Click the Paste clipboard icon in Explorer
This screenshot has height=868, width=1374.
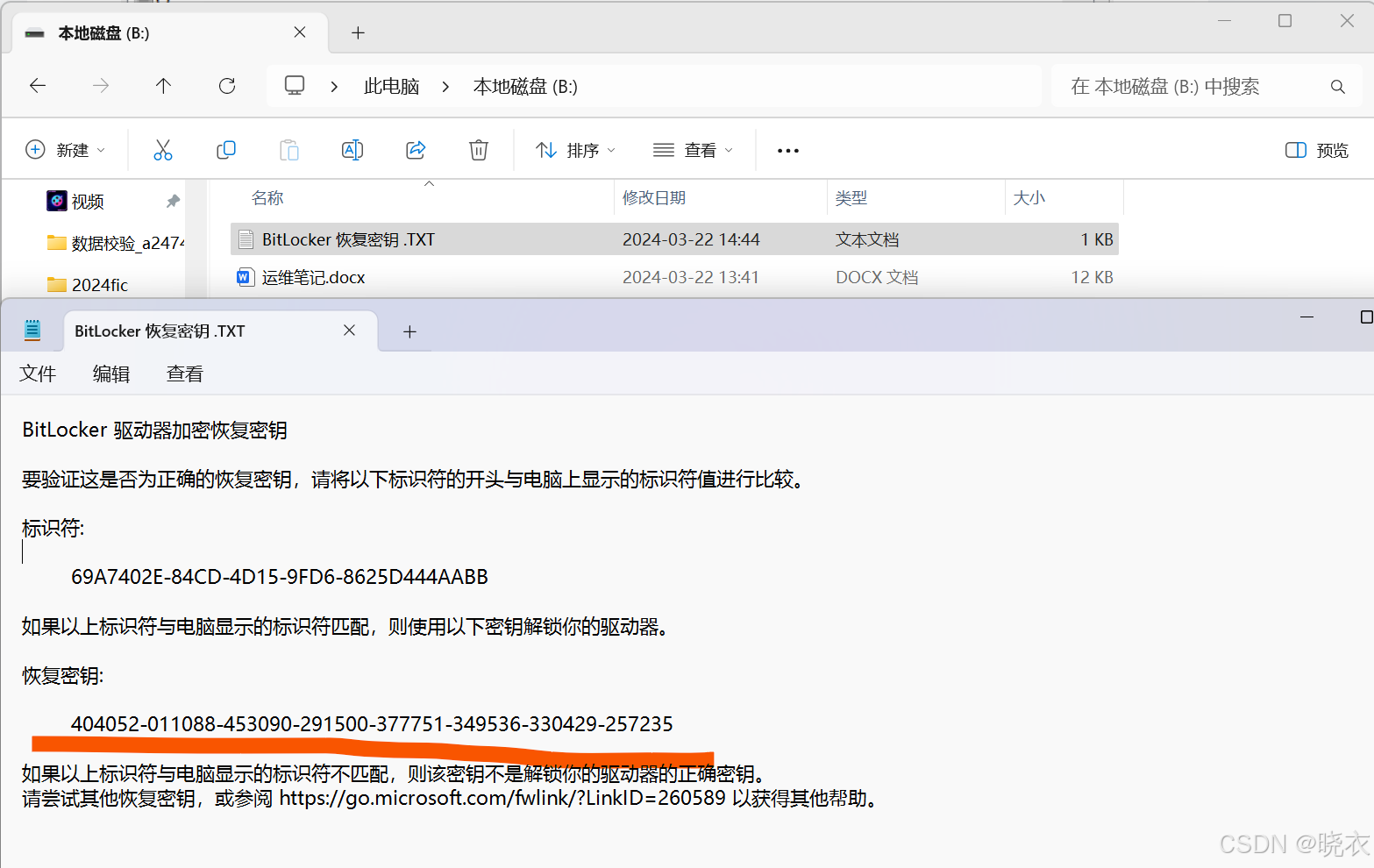click(x=289, y=150)
